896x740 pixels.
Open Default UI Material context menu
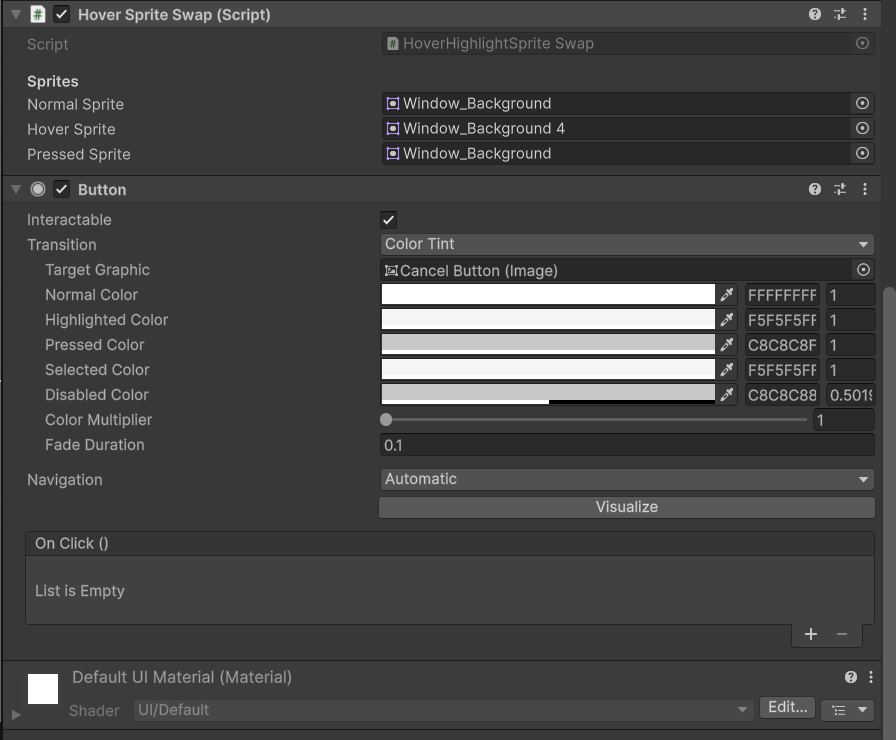pyautogui.click(x=871, y=677)
